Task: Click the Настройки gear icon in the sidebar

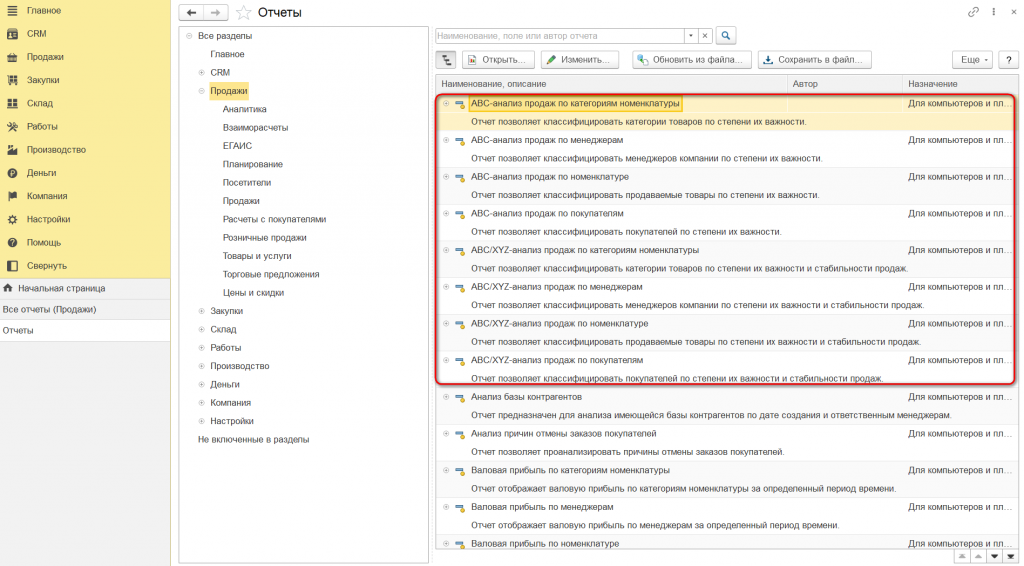Action: point(12,219)
